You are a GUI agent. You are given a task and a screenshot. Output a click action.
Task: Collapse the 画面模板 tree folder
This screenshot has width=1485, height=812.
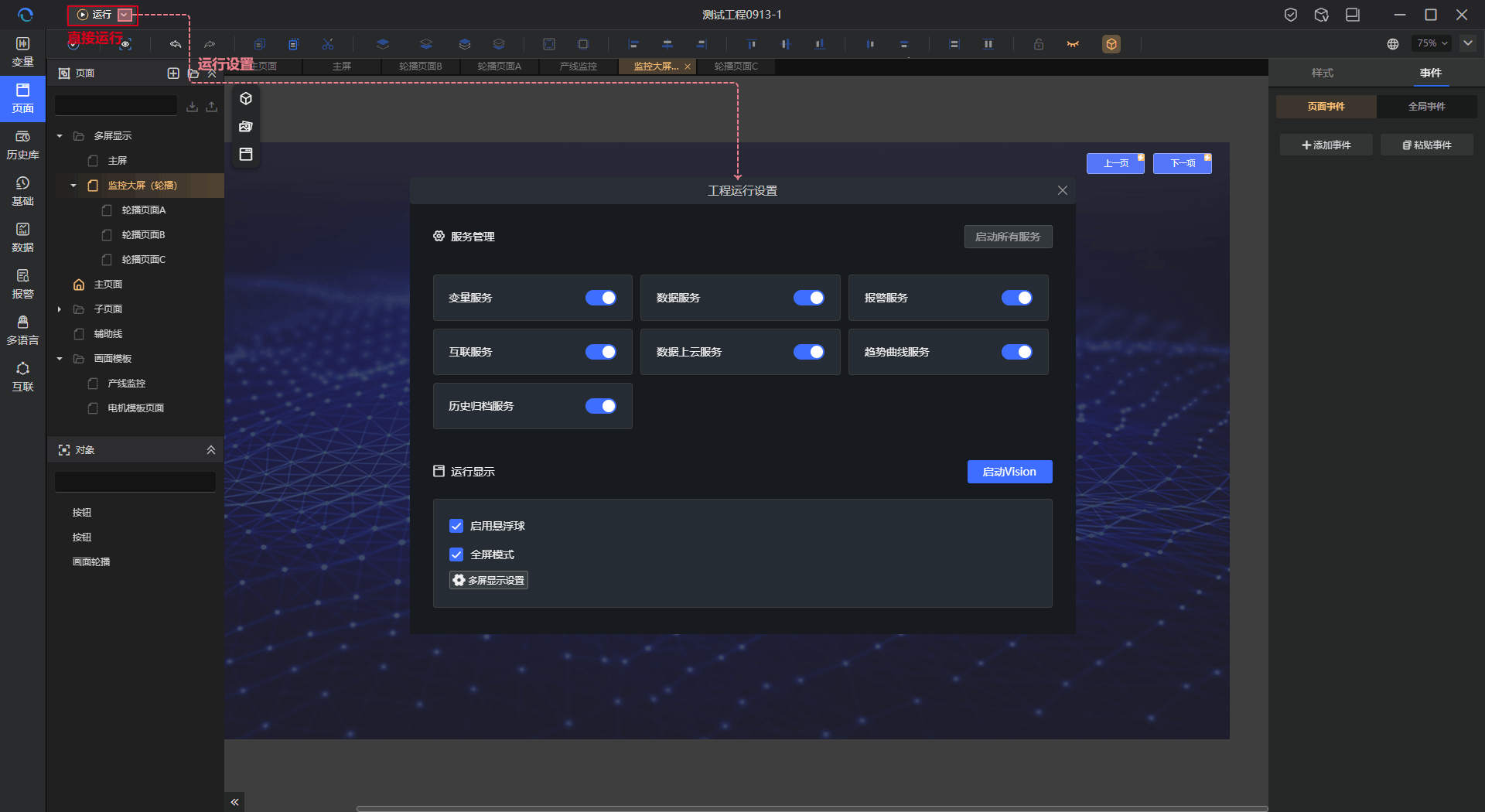[60, 359]
